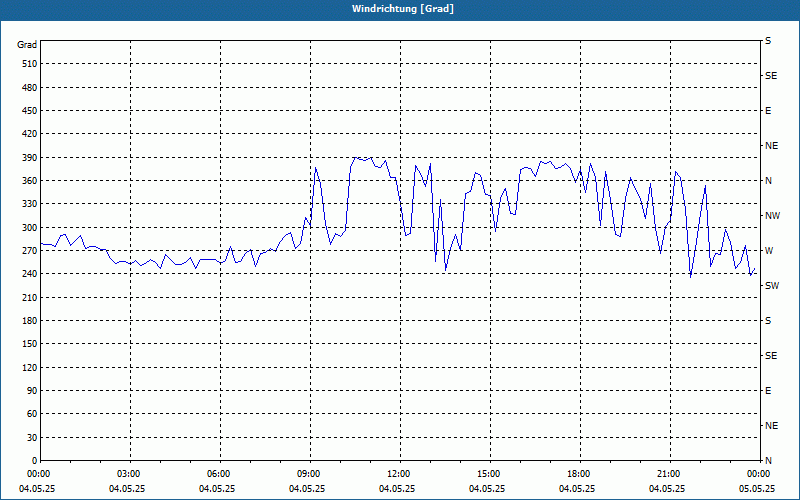Click the "NW" compass label on the right axis
The width and height of the screenshot is (800, 500).
772,216
